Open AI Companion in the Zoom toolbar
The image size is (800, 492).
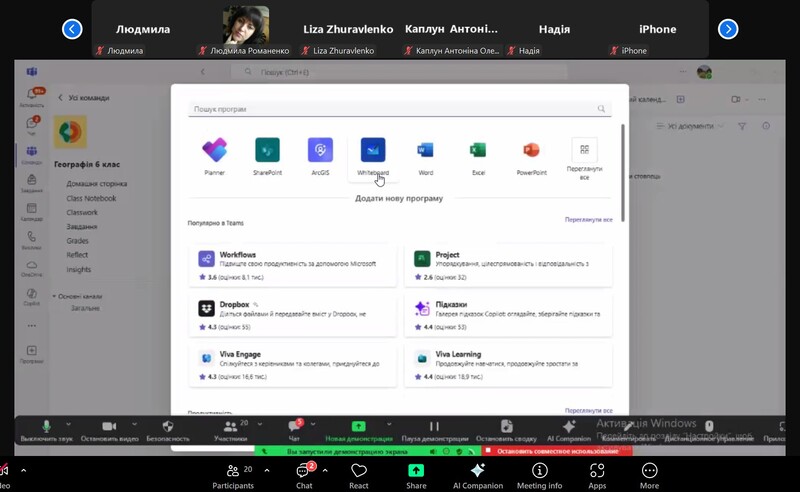[x=478, y=476]
